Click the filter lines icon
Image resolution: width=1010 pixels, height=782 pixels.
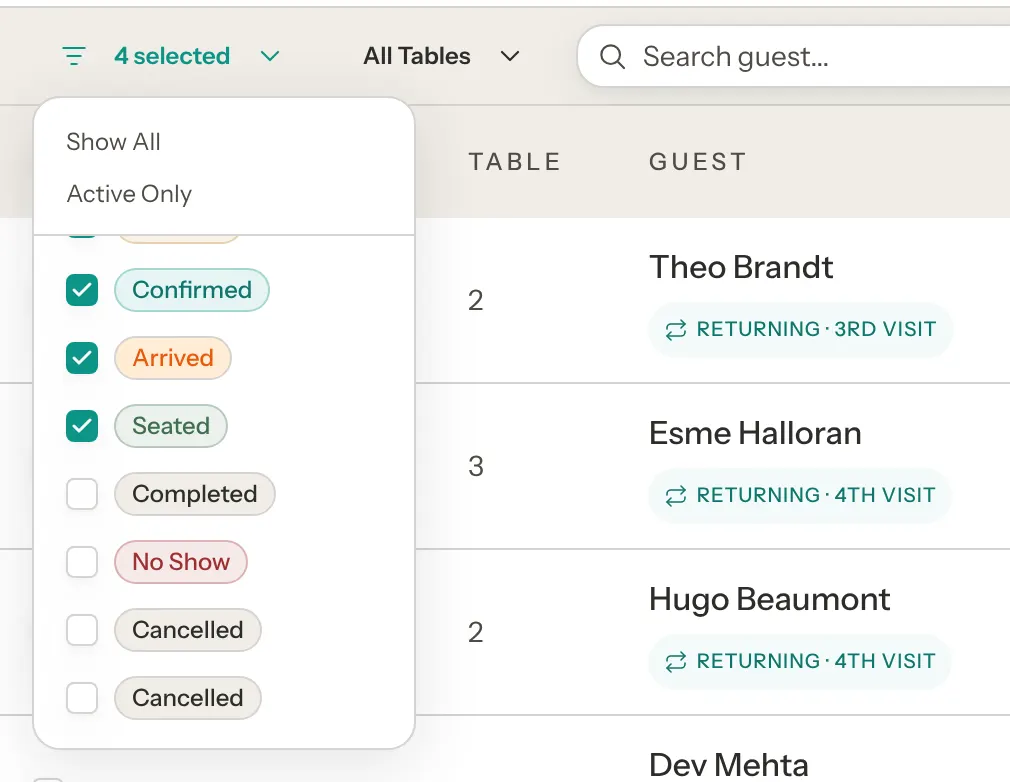tap(73, 56)
